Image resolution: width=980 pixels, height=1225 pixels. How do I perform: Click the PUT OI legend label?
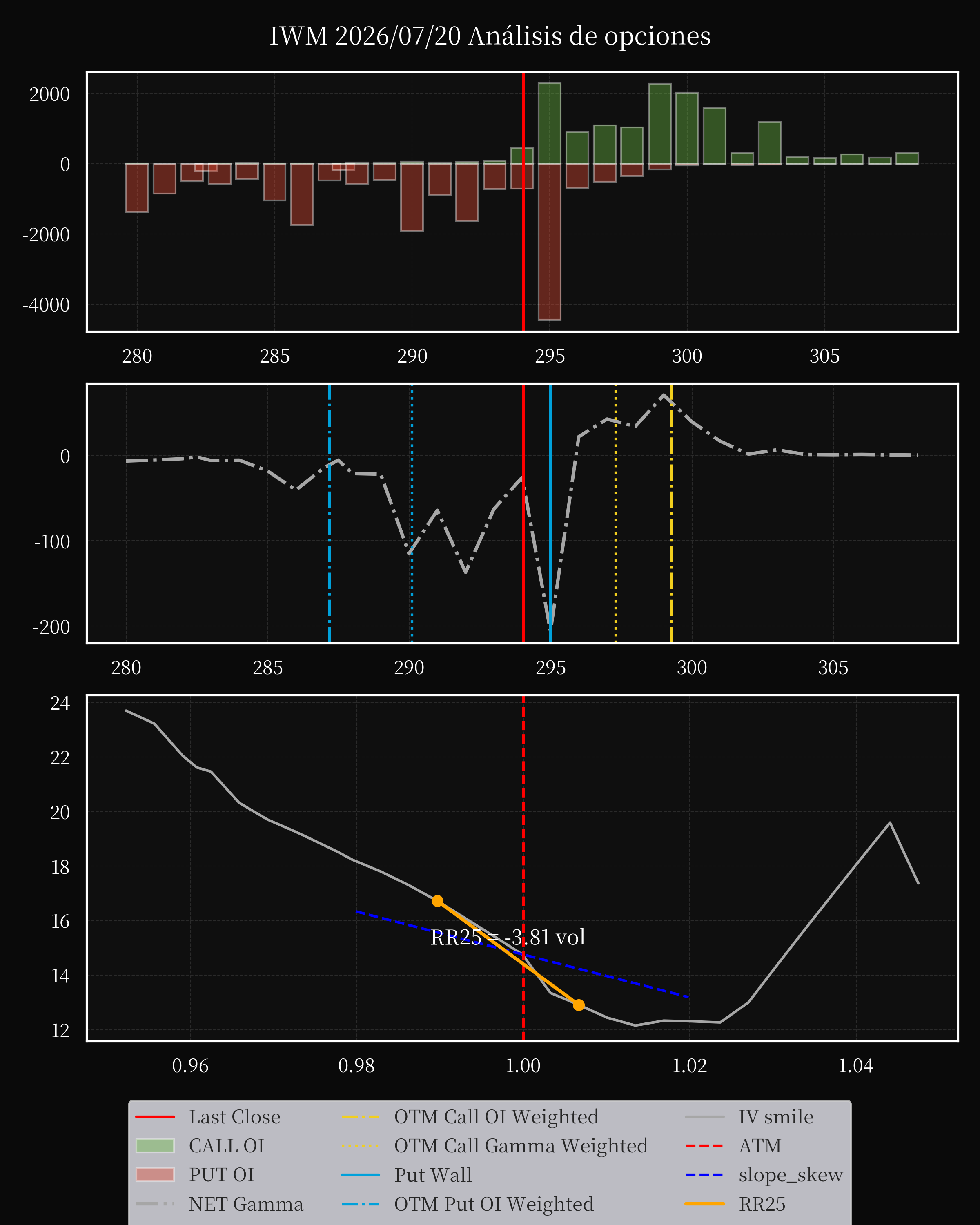[x=222, y=1175]
